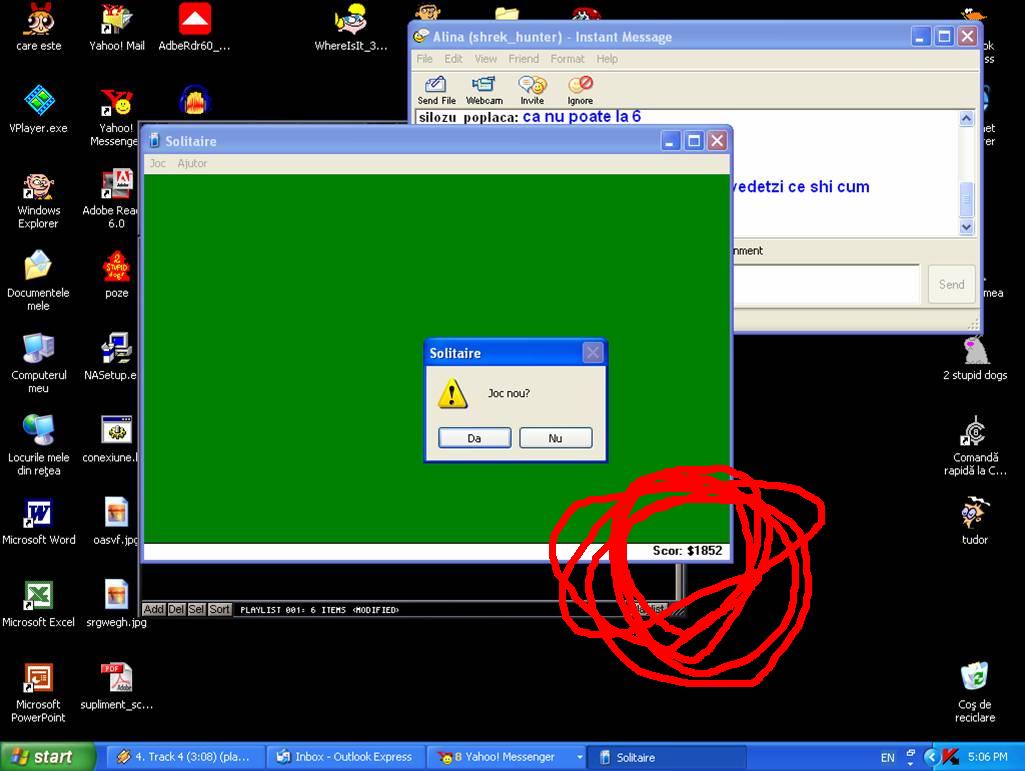The image size is (1025, 771).
Task: Open the Friend menu in Instant Message window
Action: (x=524, y=59)
